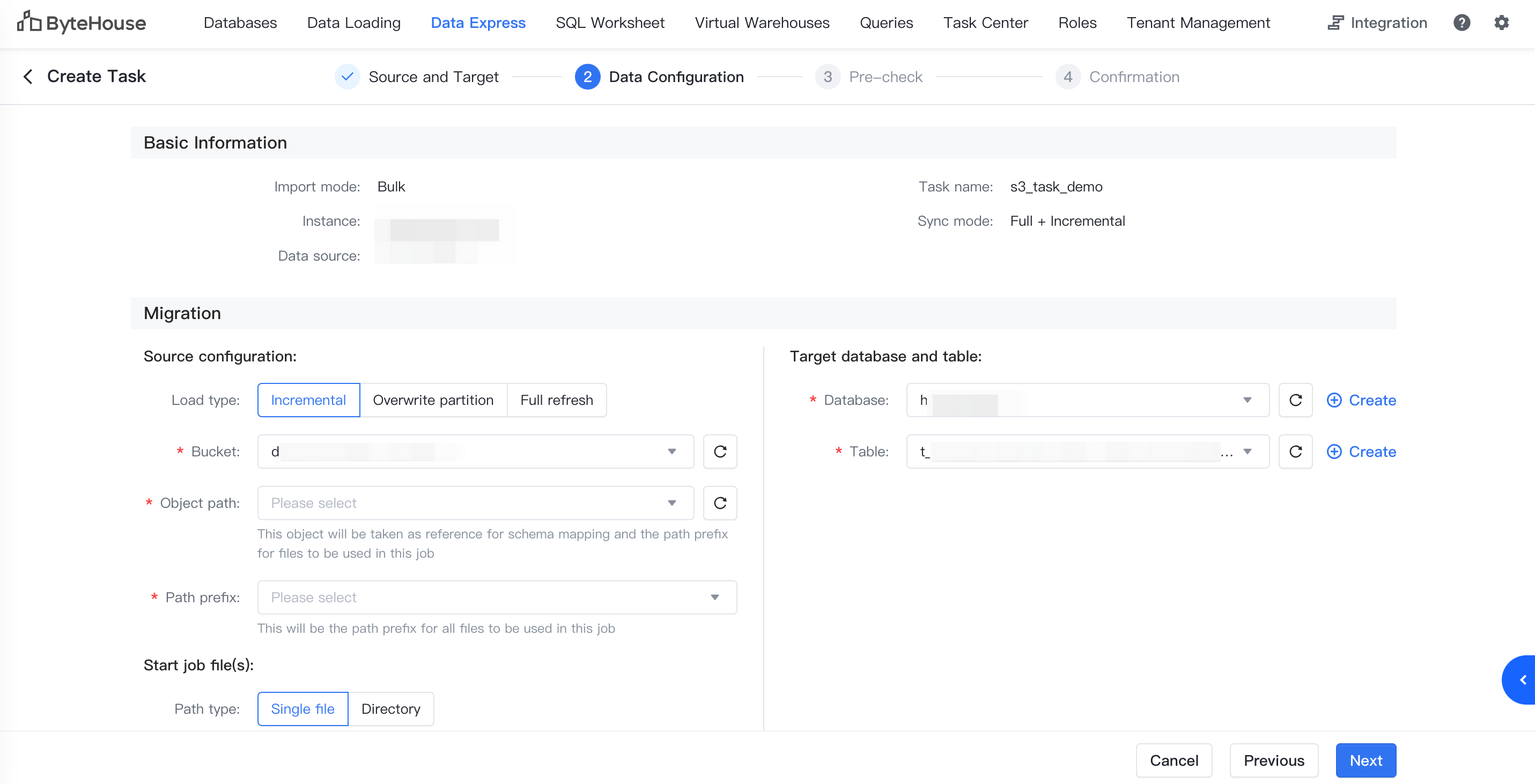The height and width of the screenshot is (784, 1535).
Task: Refresh the Object path list
Action: coord(720,503)
